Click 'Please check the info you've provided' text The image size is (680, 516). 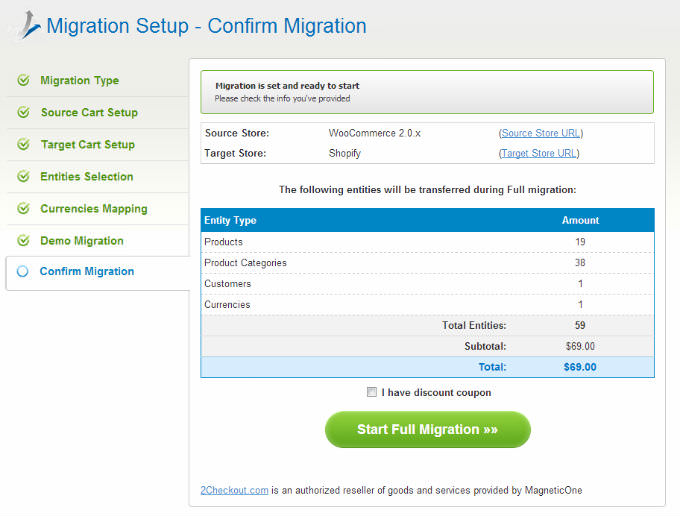282,98
